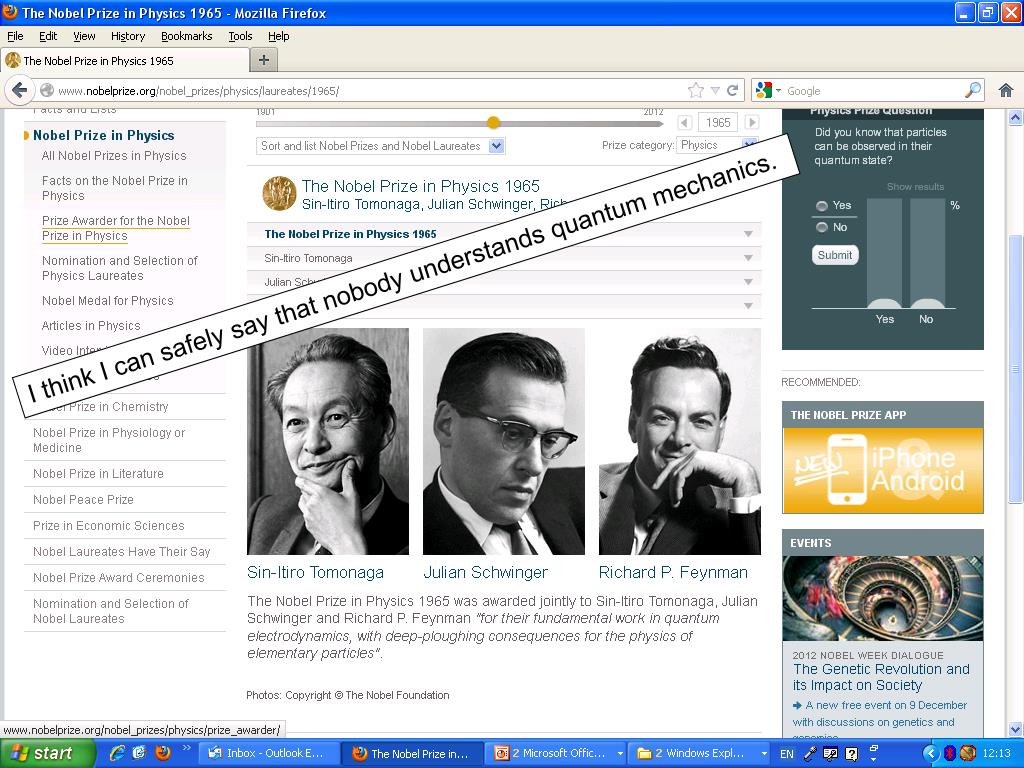
Task: Show more quick launch items chevron
Action: coord(186,748)
